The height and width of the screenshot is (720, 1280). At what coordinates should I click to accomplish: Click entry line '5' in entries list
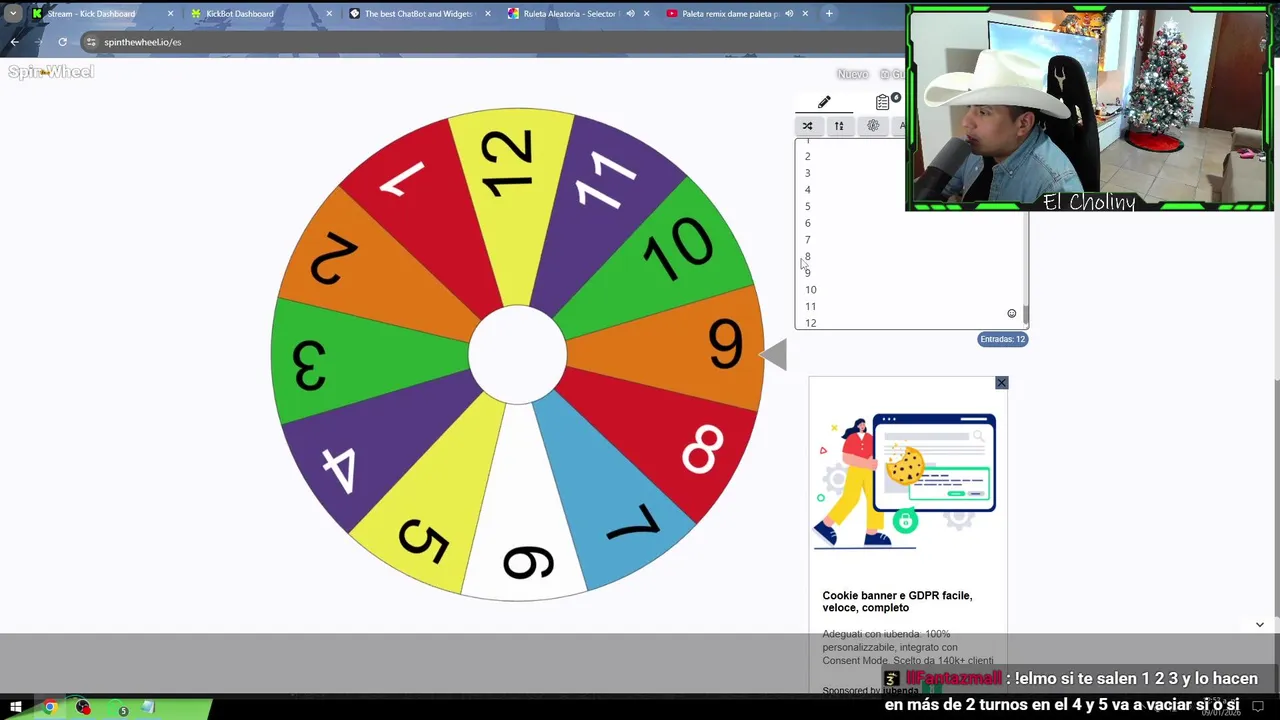[x=808, y=206]
